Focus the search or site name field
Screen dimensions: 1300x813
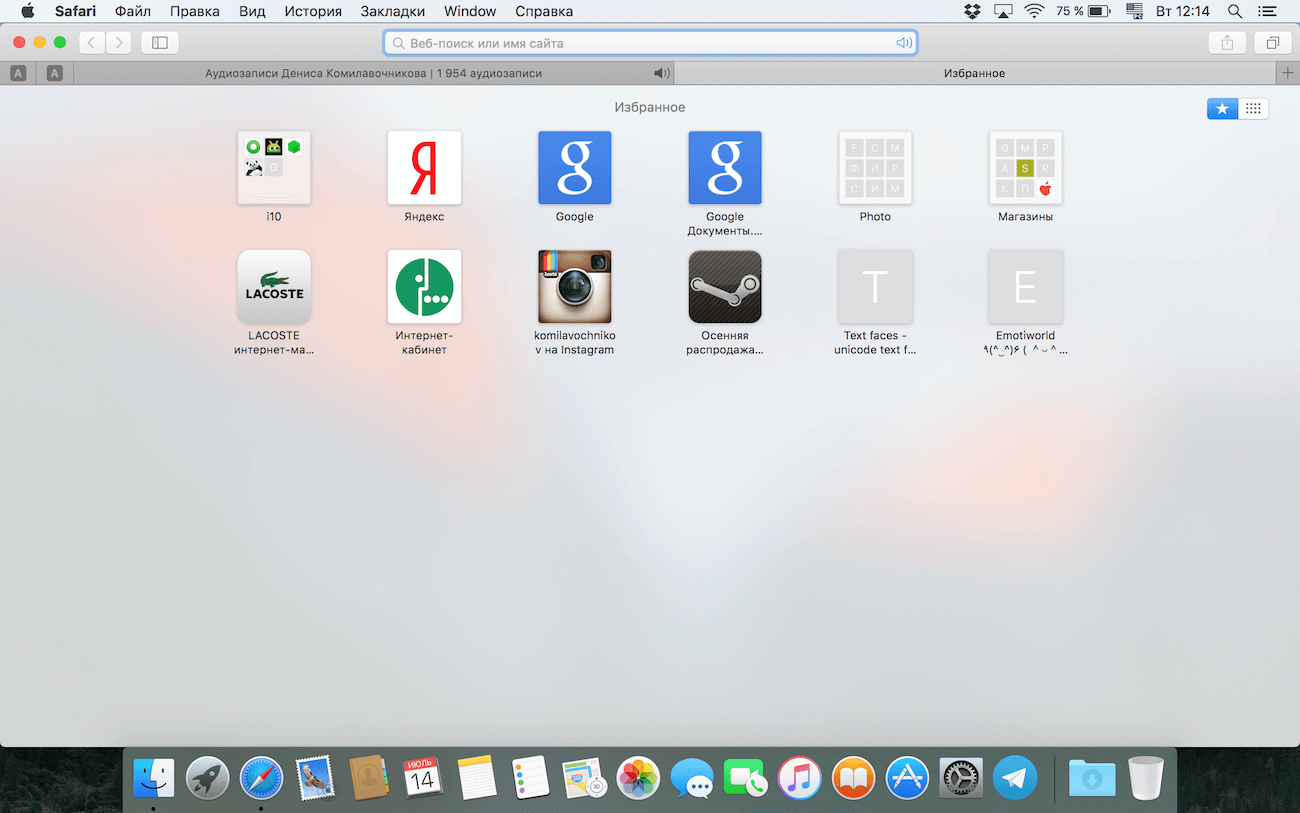[x=650, y=43]
